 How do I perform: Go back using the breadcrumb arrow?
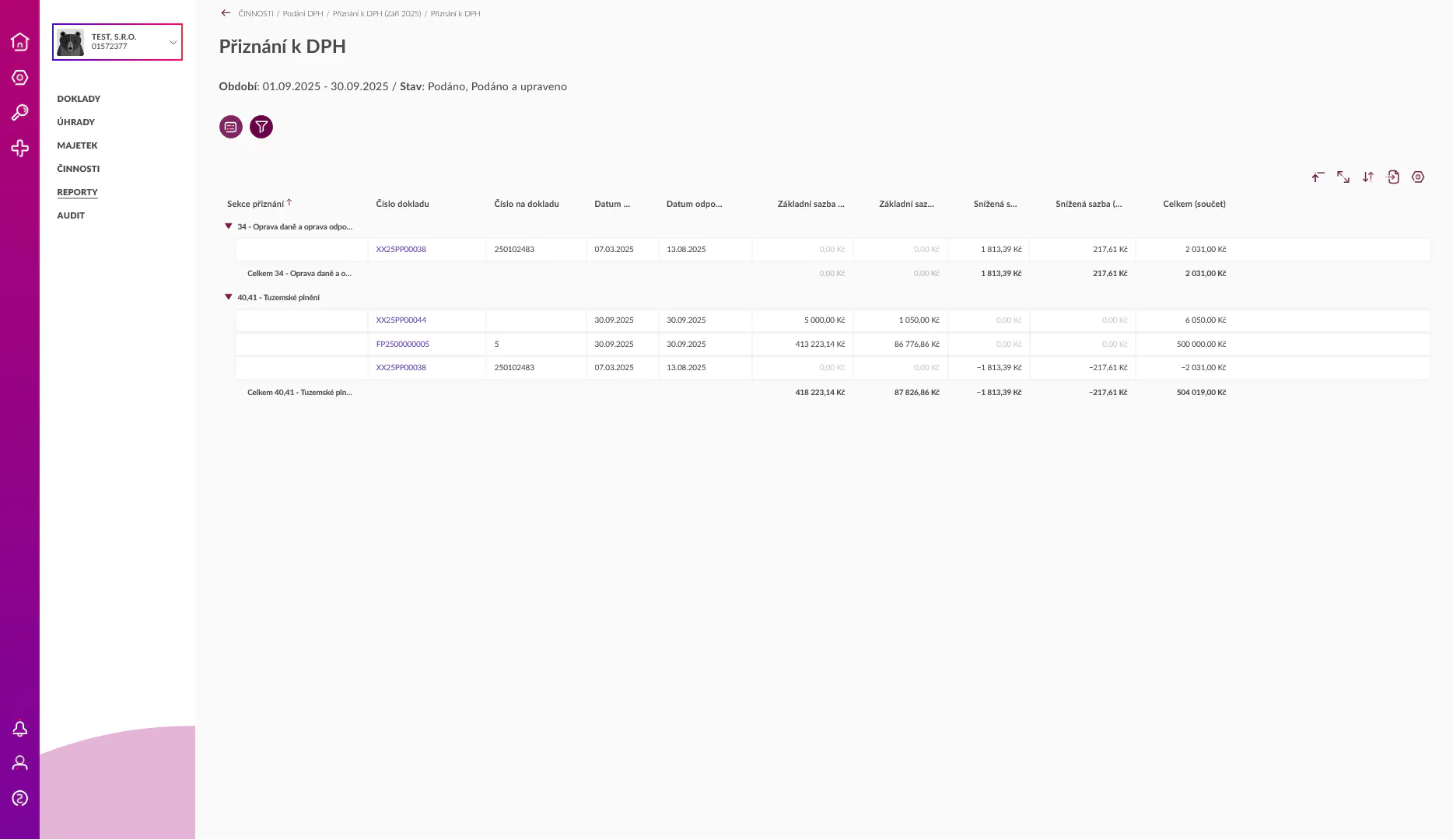click(226, 13)
